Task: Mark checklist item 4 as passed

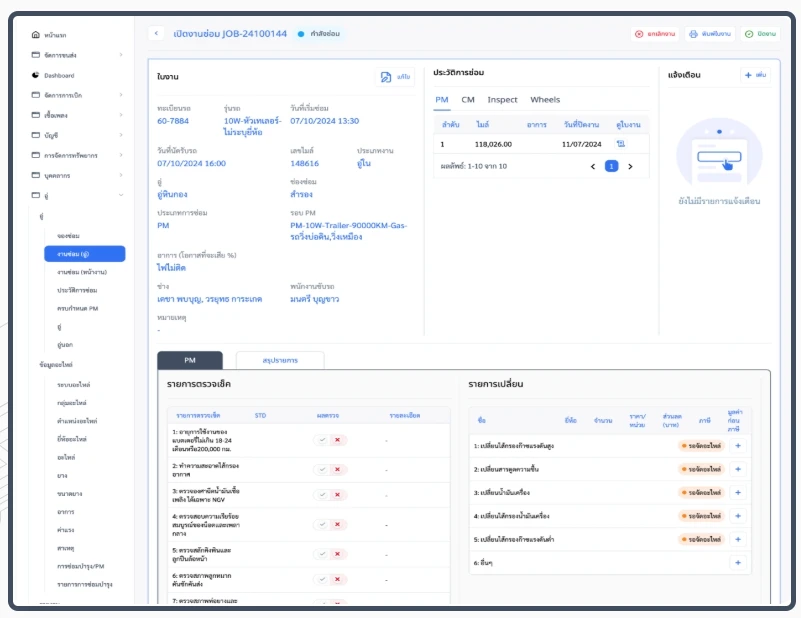Action: tap(322, 525)
